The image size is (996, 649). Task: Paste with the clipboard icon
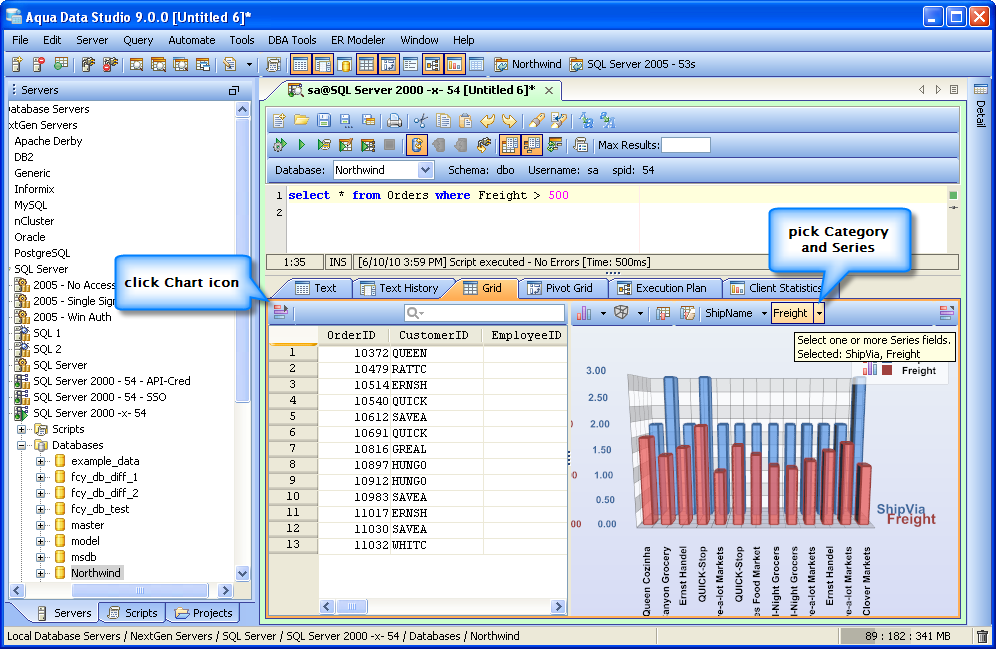(465, 120)
